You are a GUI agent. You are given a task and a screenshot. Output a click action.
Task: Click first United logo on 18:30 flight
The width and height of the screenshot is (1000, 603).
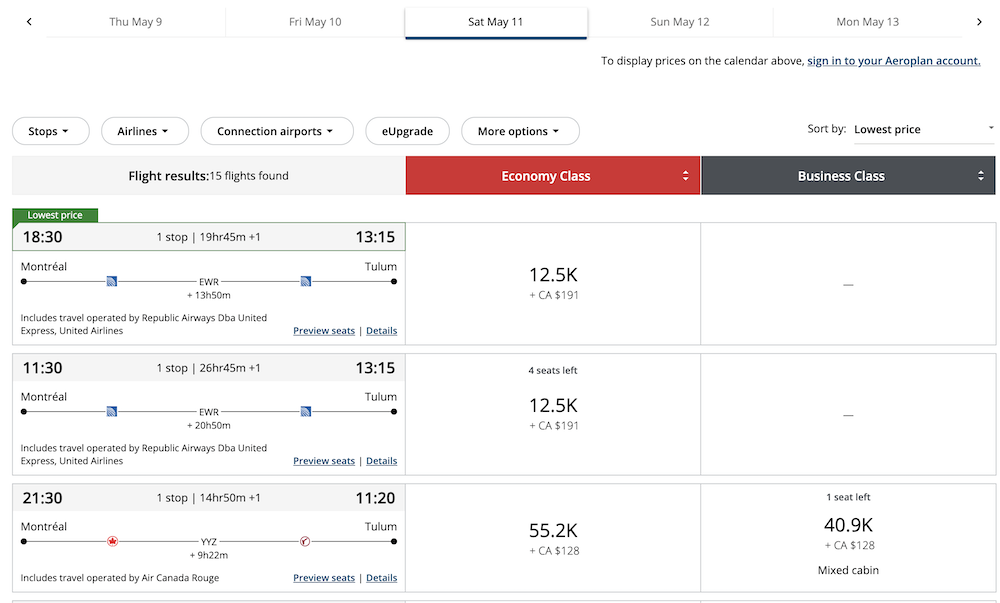112,282
